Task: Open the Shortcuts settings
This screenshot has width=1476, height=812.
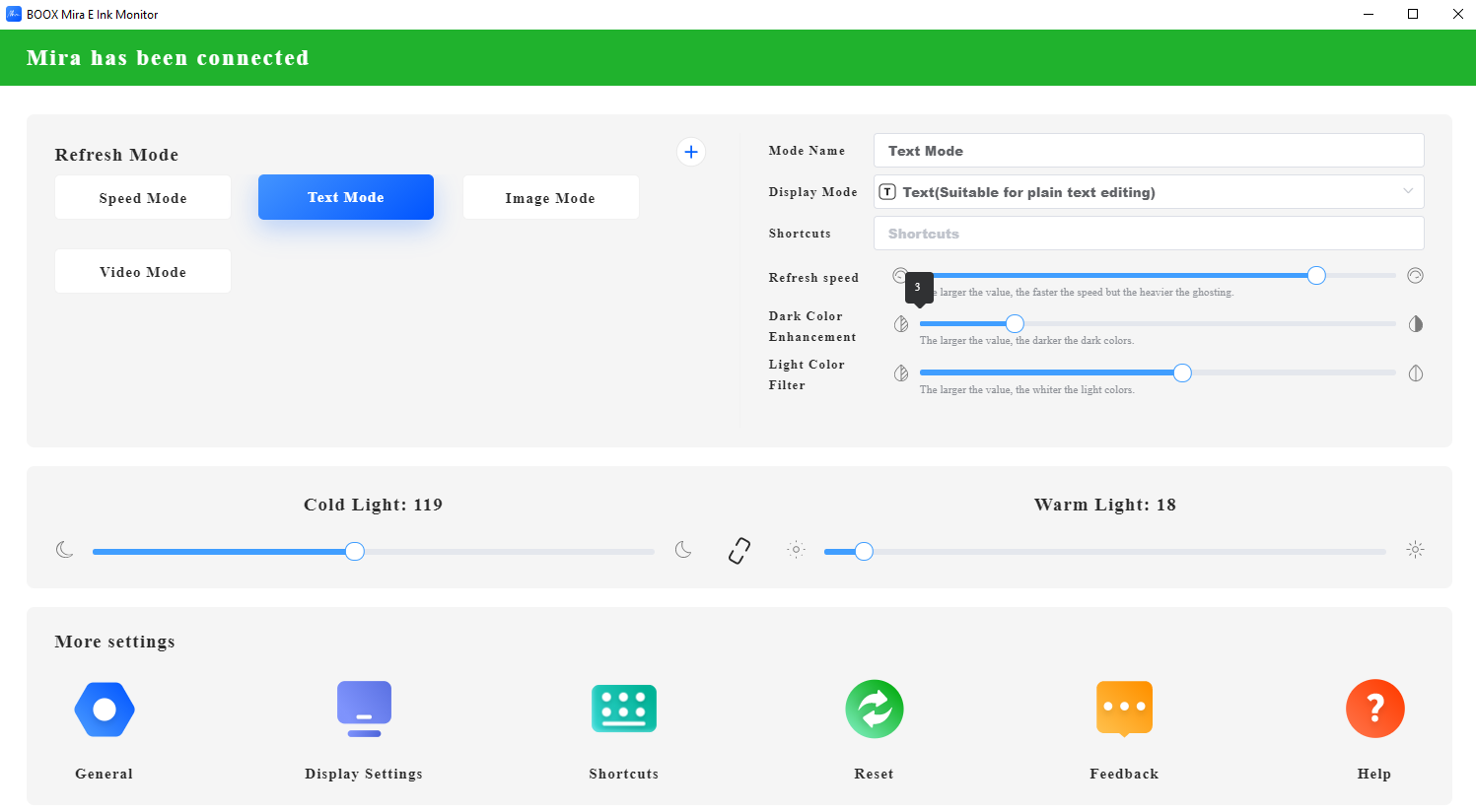Action: [623, 709]
